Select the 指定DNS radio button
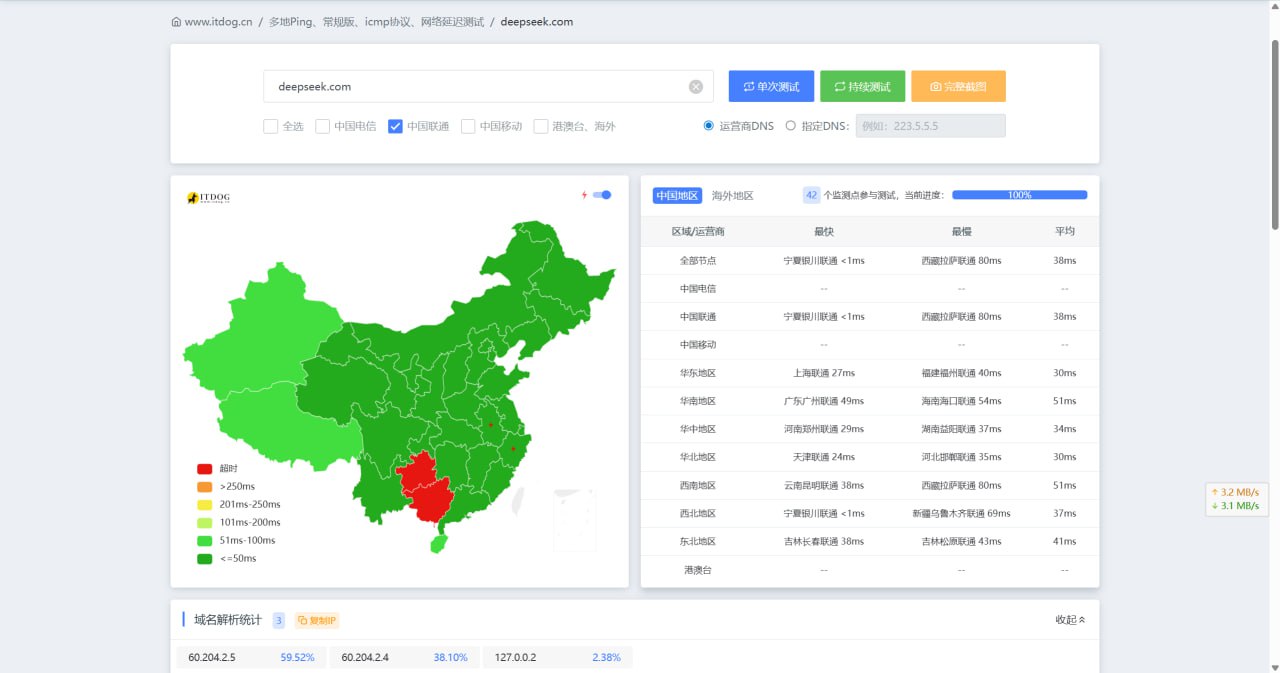1280x673 pixels. point(791,126)
